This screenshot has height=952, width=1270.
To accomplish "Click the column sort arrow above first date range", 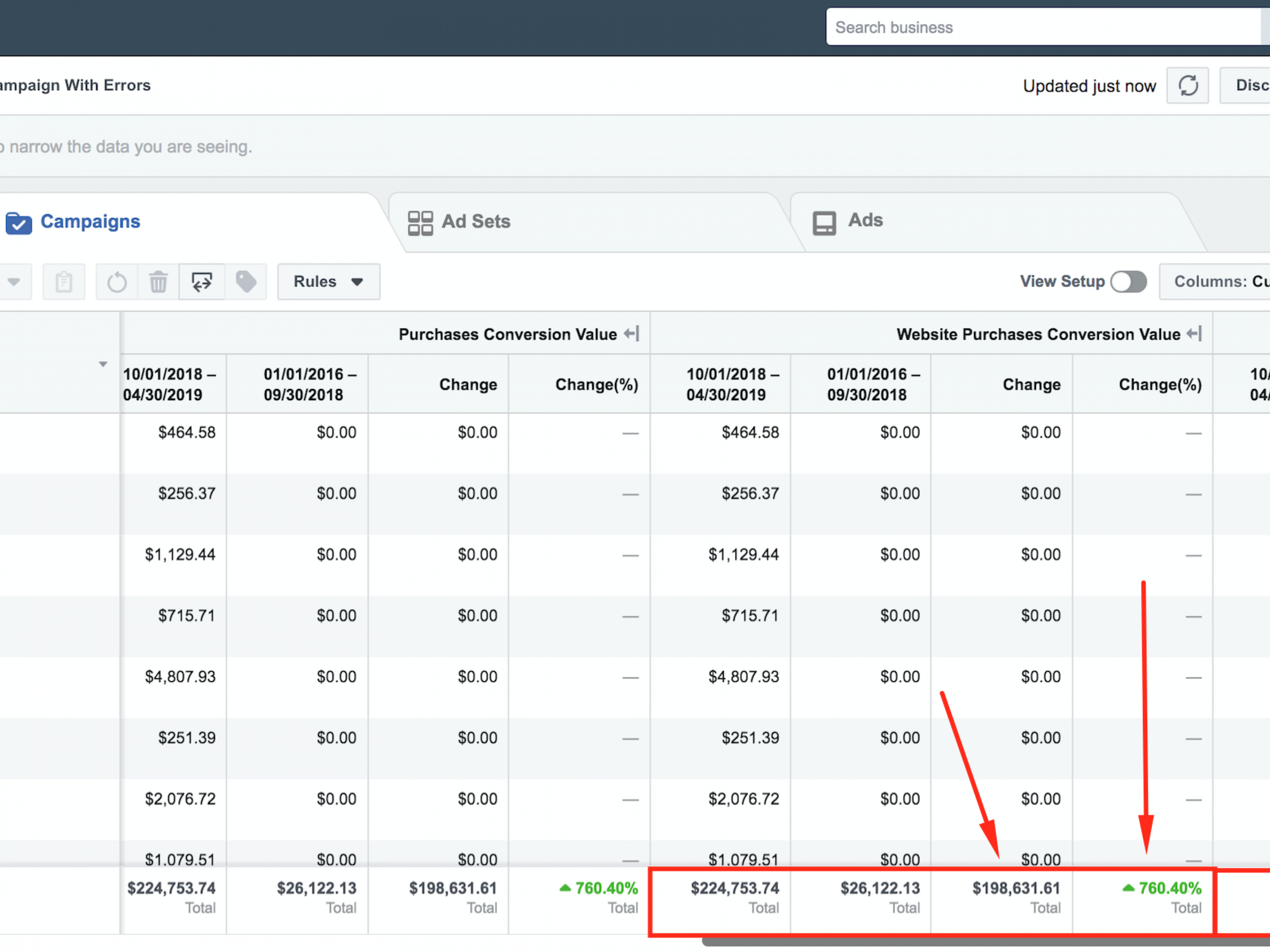I will click(103, 364).
